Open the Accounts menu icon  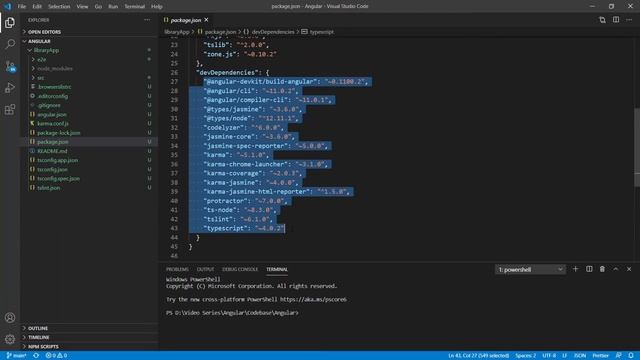[10, 318]
